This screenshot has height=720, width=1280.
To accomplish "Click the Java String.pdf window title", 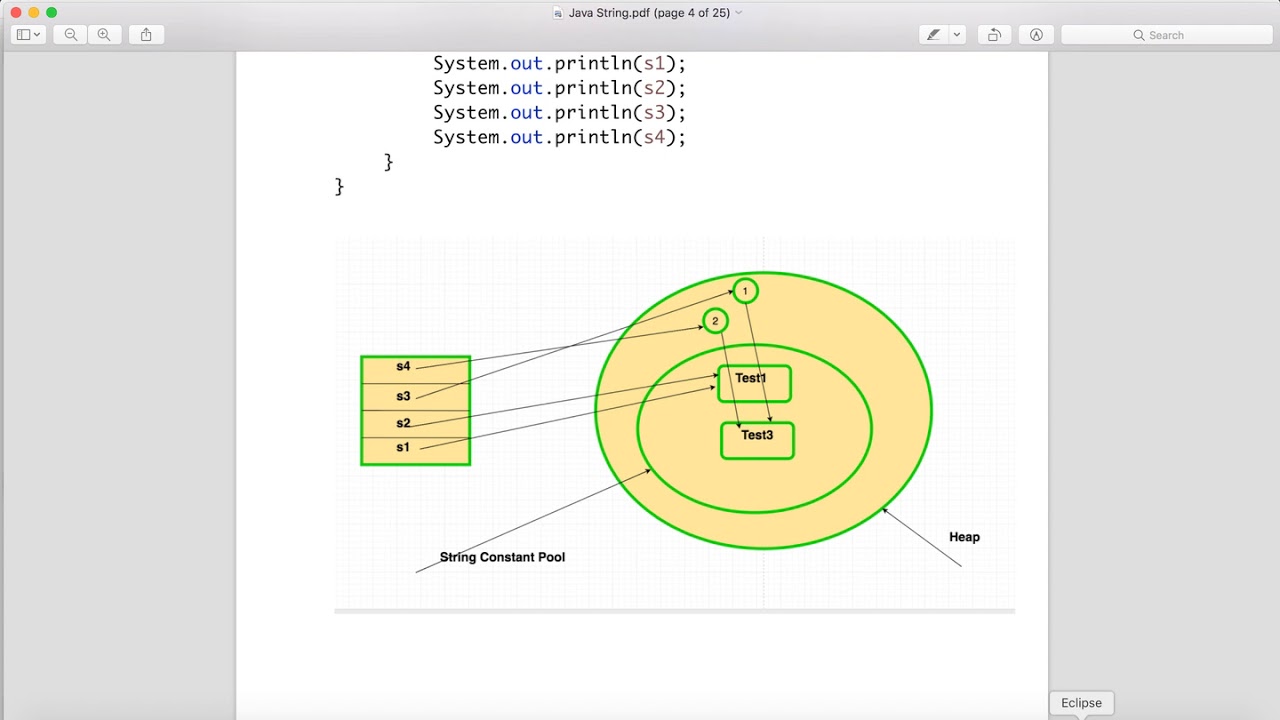I will click(x=649, y=13).
